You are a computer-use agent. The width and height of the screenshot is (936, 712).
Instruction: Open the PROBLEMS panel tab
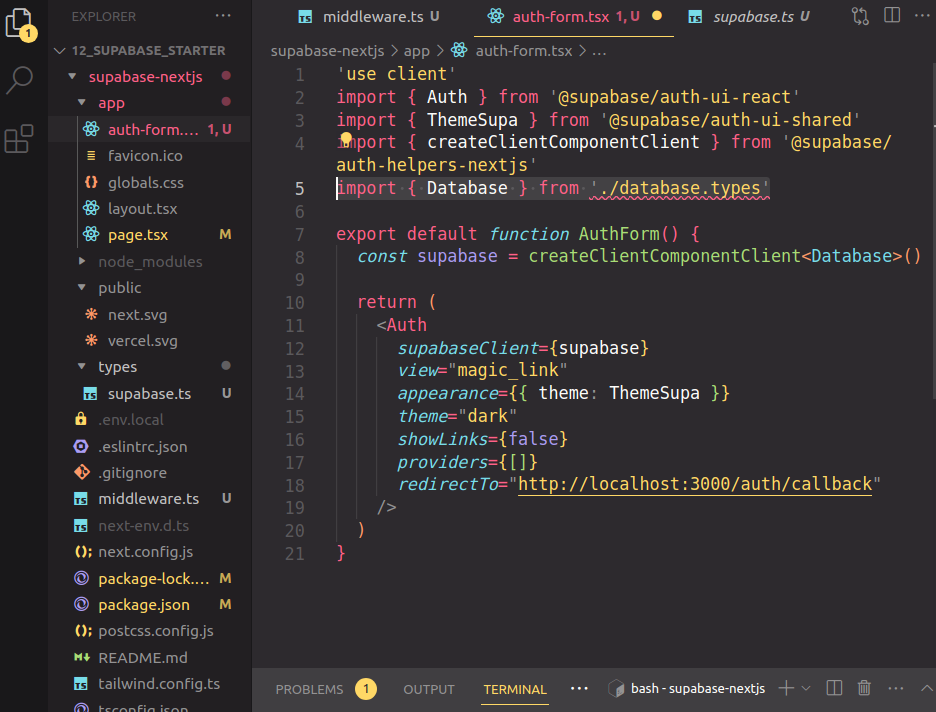(x=309, y=689)
